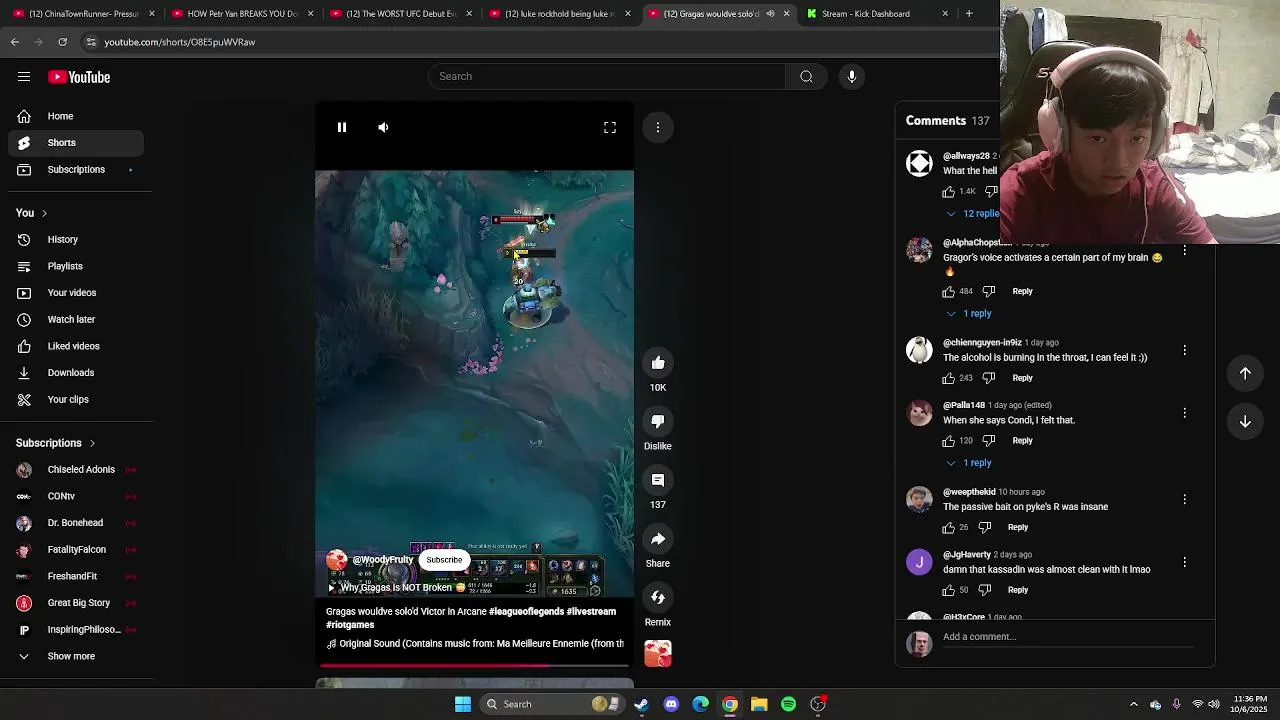1280x720 pixels.
Task: Seek along the Short's red progress bar
Action: [475, 665]
